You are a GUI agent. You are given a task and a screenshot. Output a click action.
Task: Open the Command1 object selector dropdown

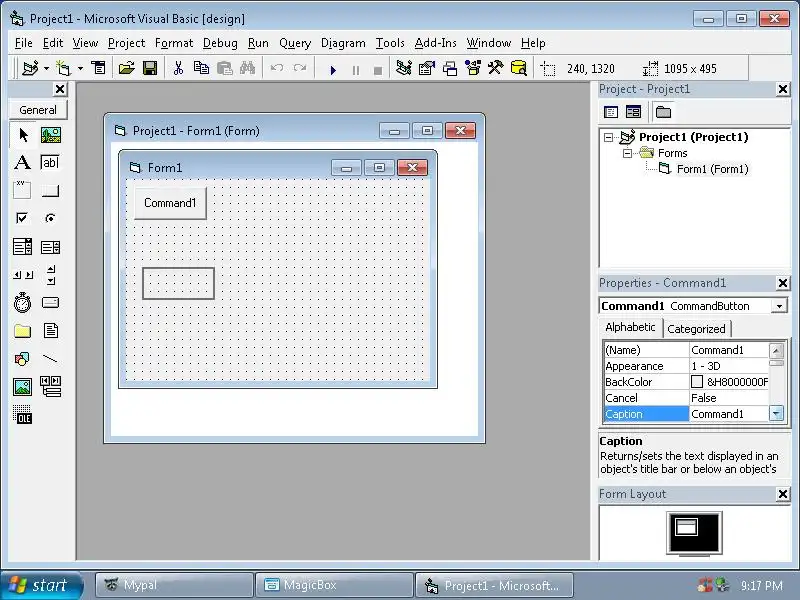click(x=779, y=306)
